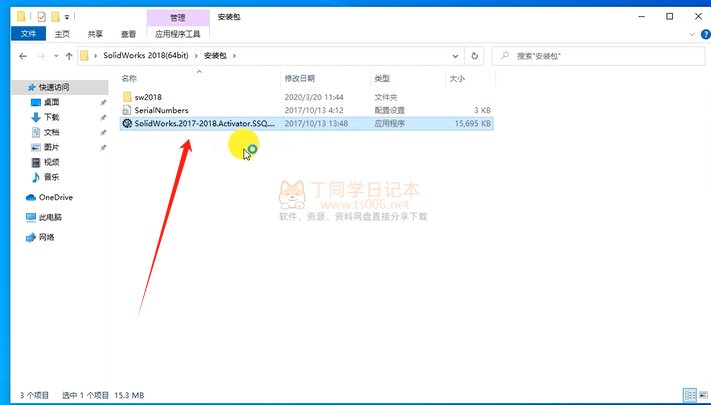The height and width of the screenshot is (405, 711).
Task: Open 图片 in navigation pane
Action: click(x=51, y=147)
